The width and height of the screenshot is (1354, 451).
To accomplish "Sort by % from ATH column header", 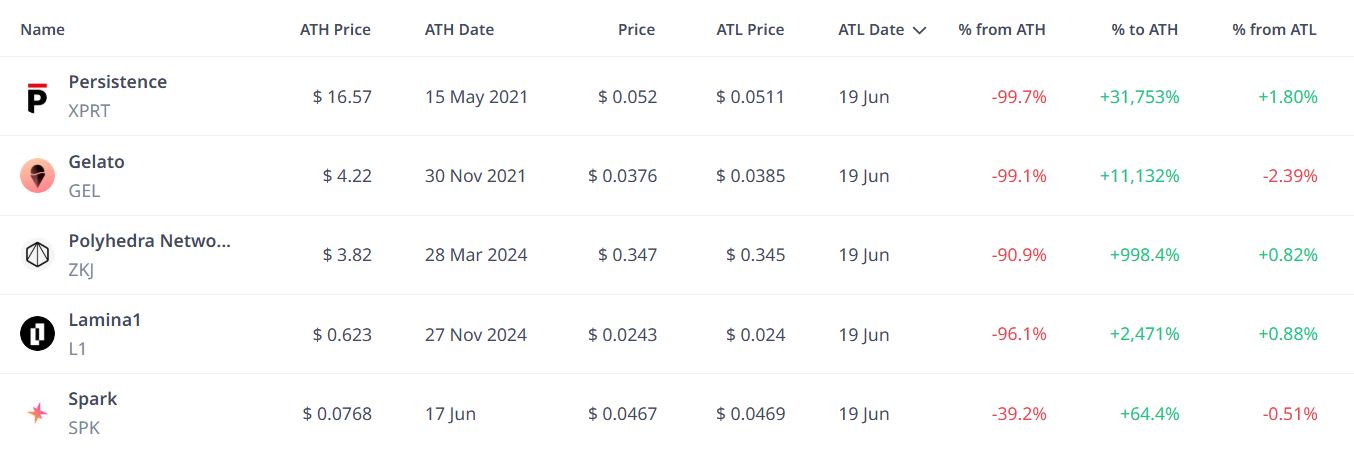I will (1002, 30).
